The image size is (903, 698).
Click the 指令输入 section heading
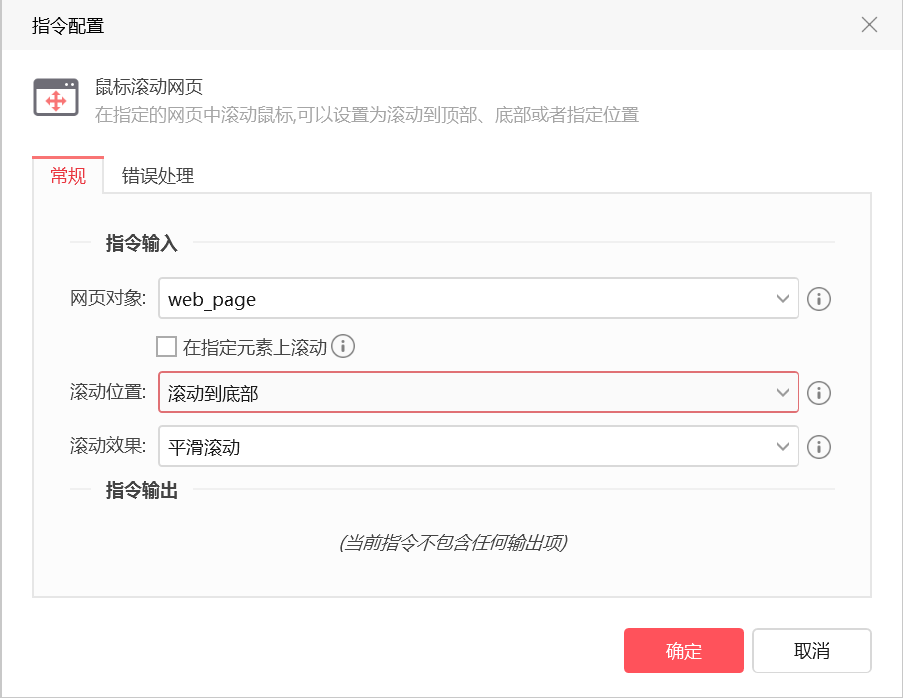(x=142, y=243)
